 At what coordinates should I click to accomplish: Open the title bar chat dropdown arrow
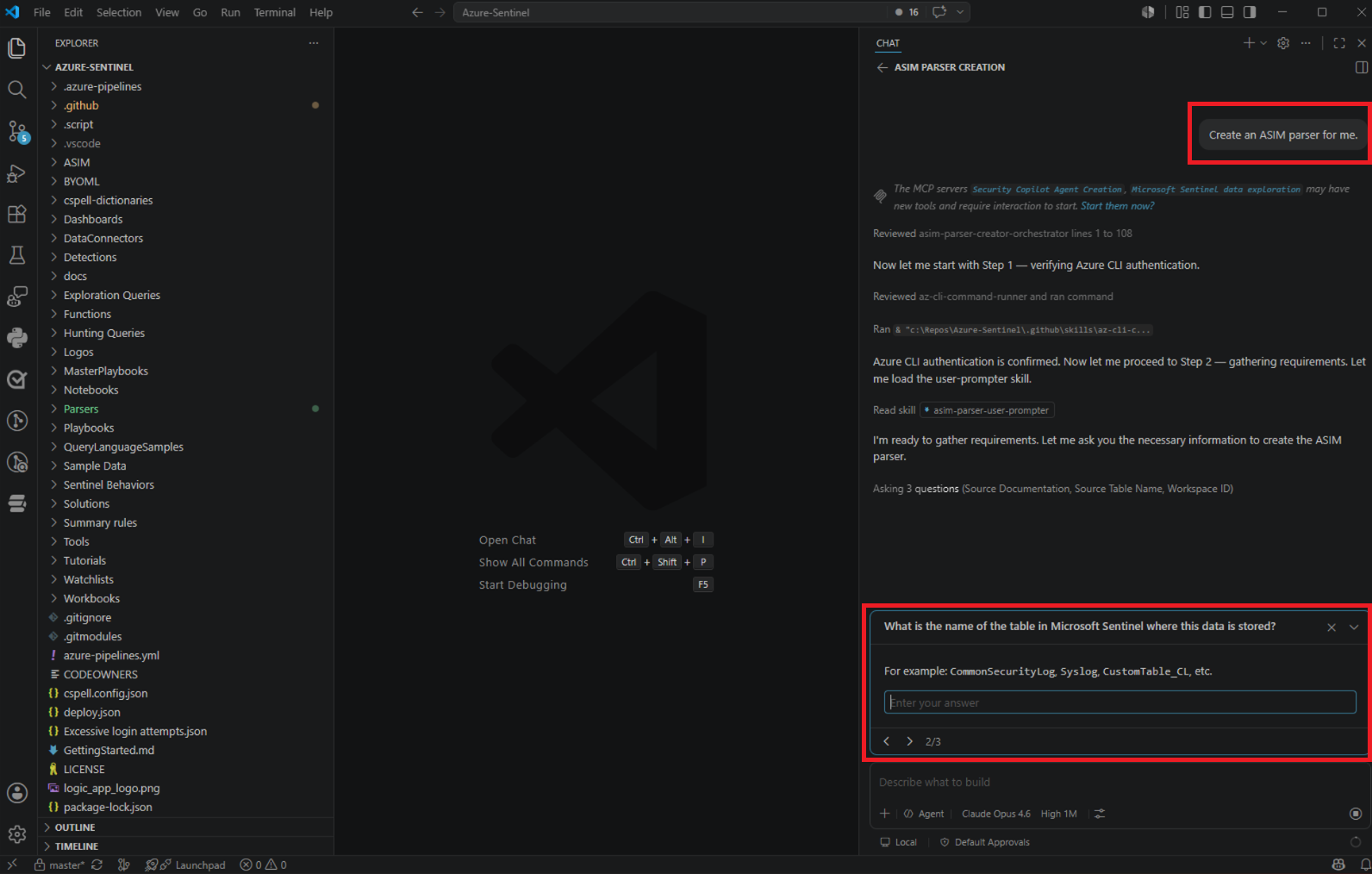[x=960, y=12]
